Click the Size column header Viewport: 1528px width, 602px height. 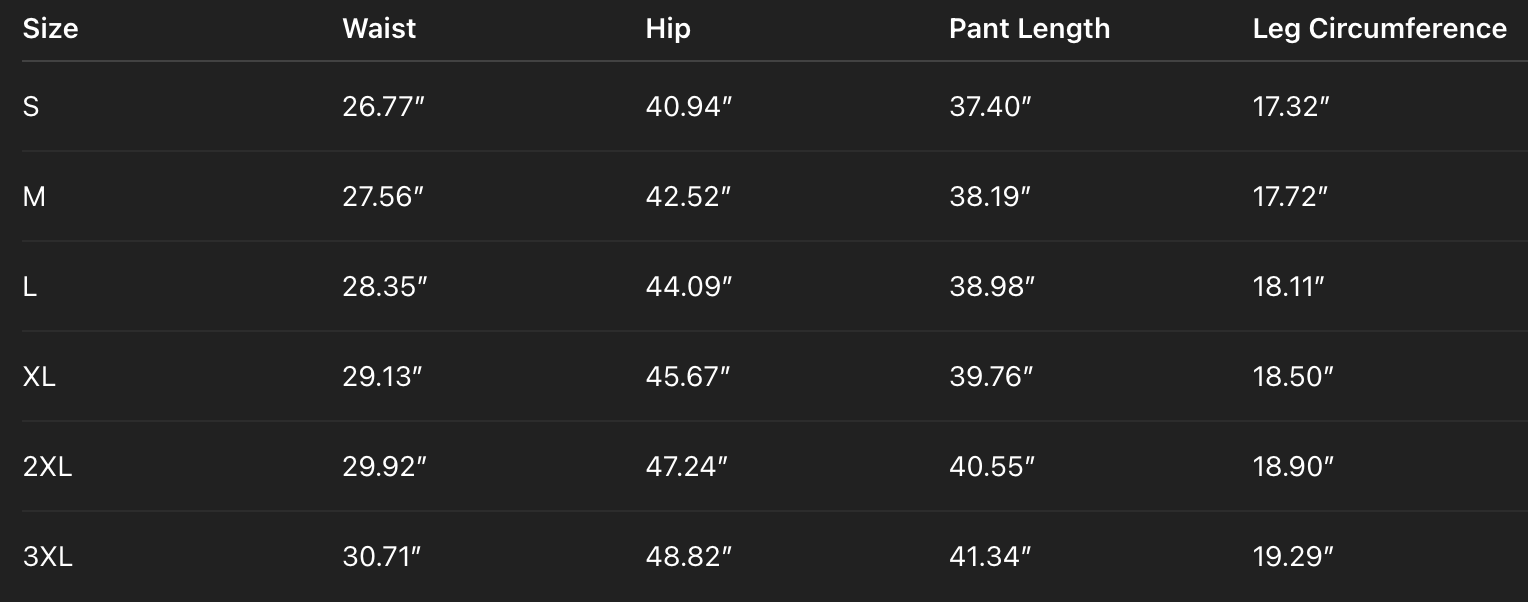[50, 28]
